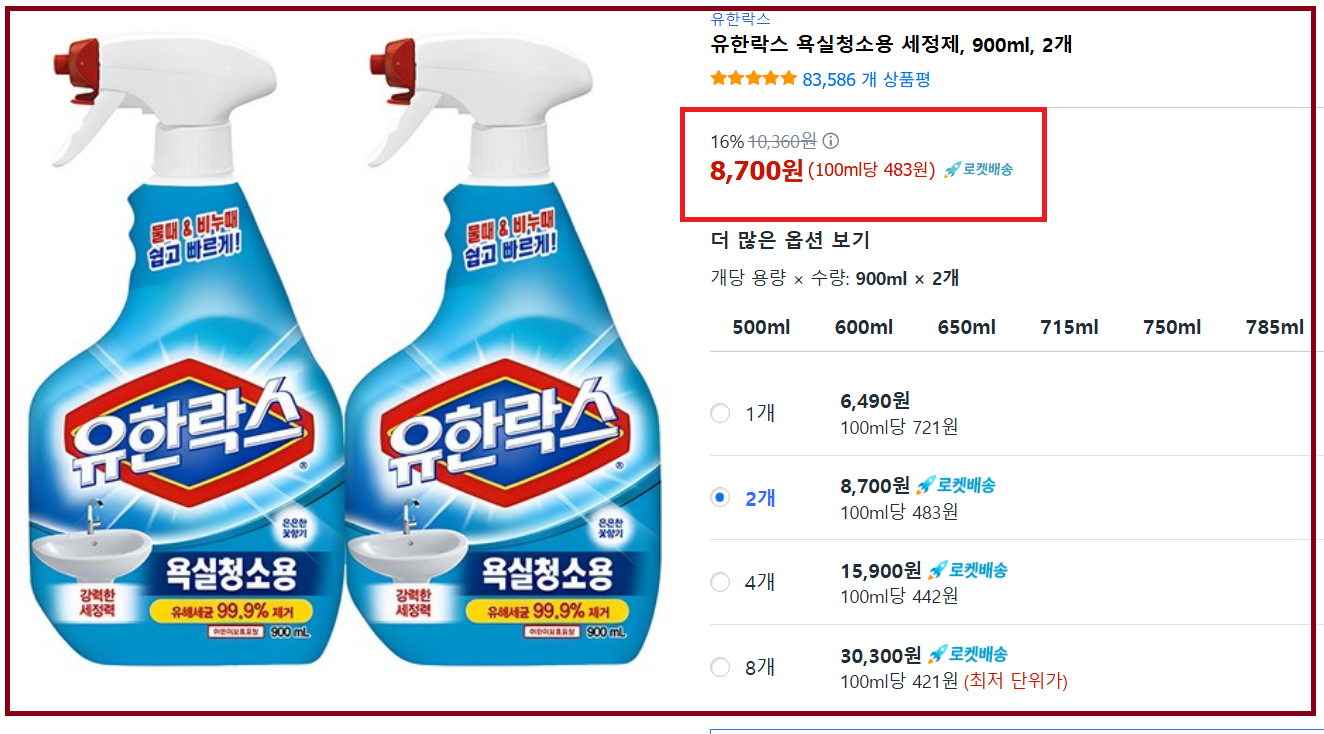Open the 785ml volume tab
Image resolution: width=1324 pixels, height=734 pixels.
[1275, 327]
